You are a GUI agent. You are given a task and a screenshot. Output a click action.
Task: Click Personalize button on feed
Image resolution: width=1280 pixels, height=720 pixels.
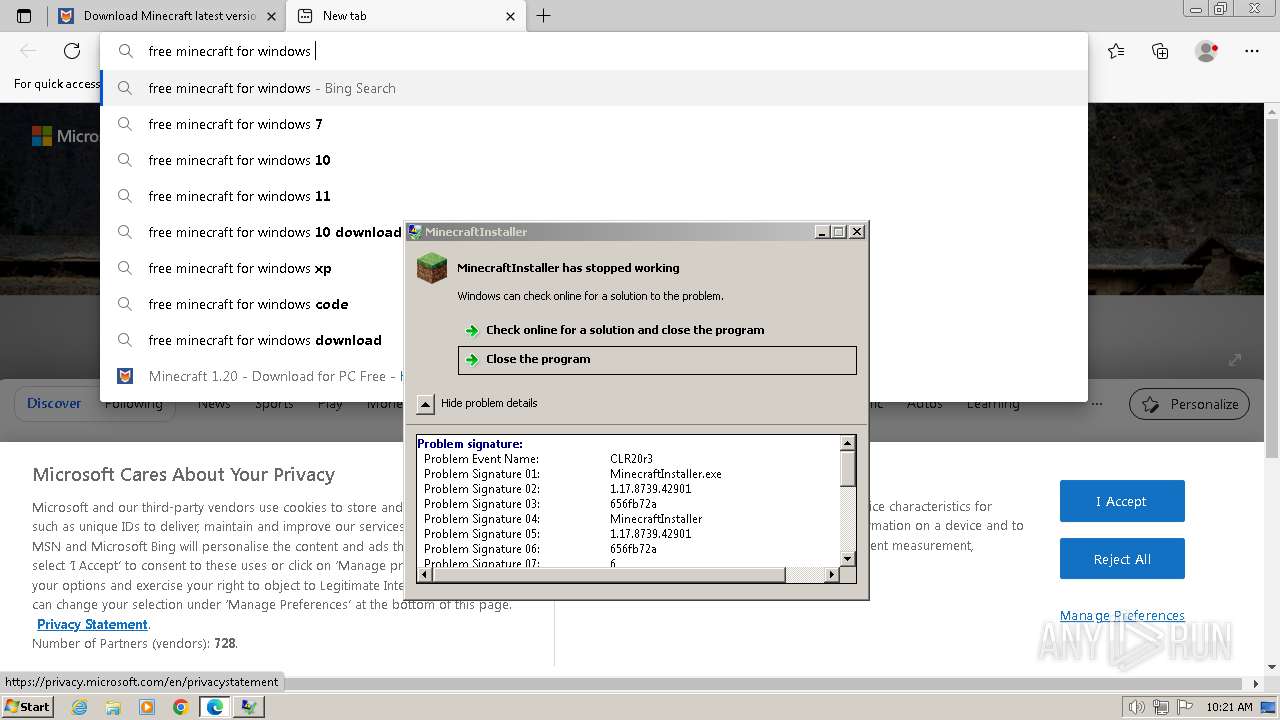coord(1189,404)
